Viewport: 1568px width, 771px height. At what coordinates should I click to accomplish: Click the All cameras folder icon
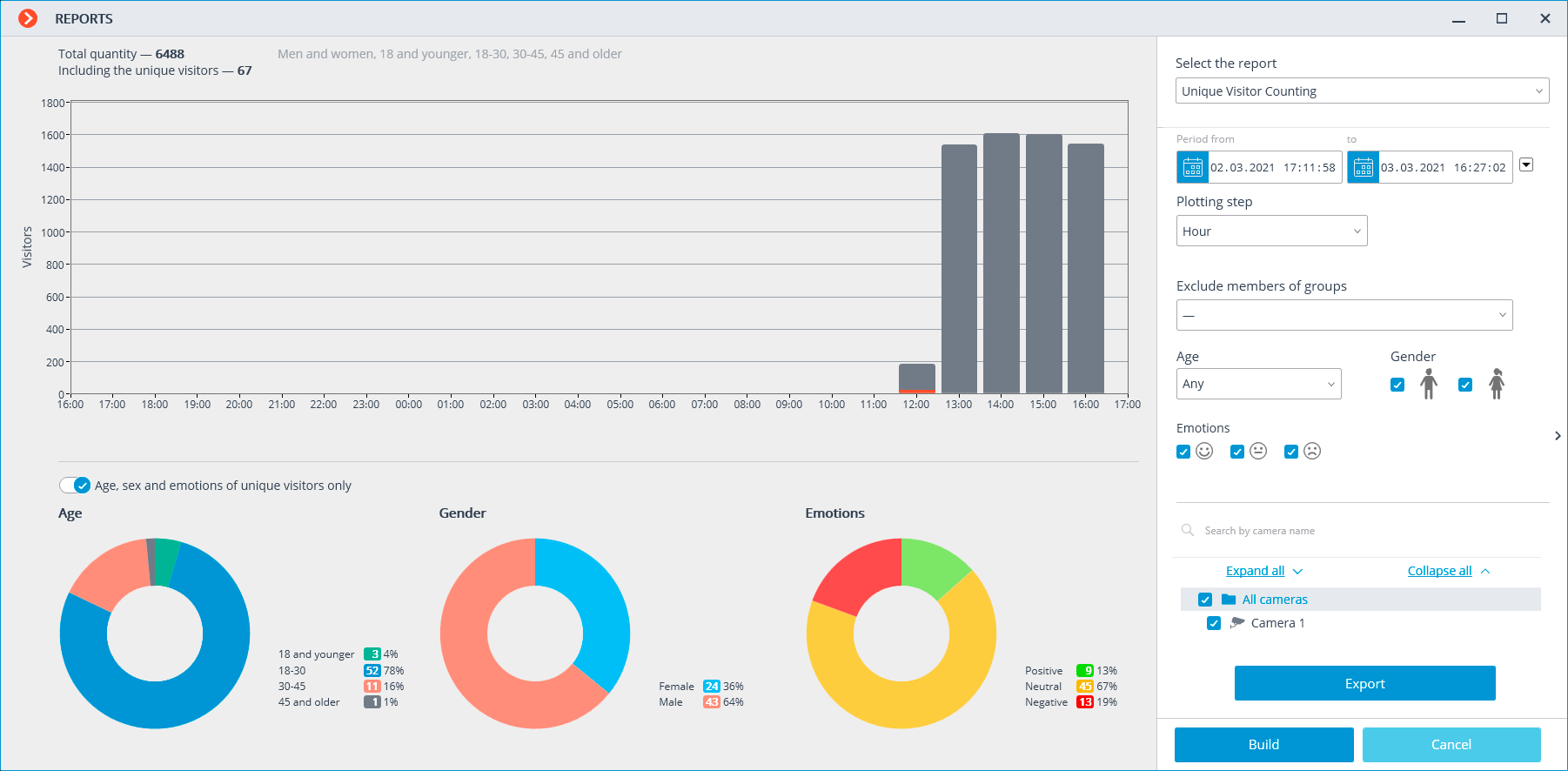click(x=1229, y=599)
